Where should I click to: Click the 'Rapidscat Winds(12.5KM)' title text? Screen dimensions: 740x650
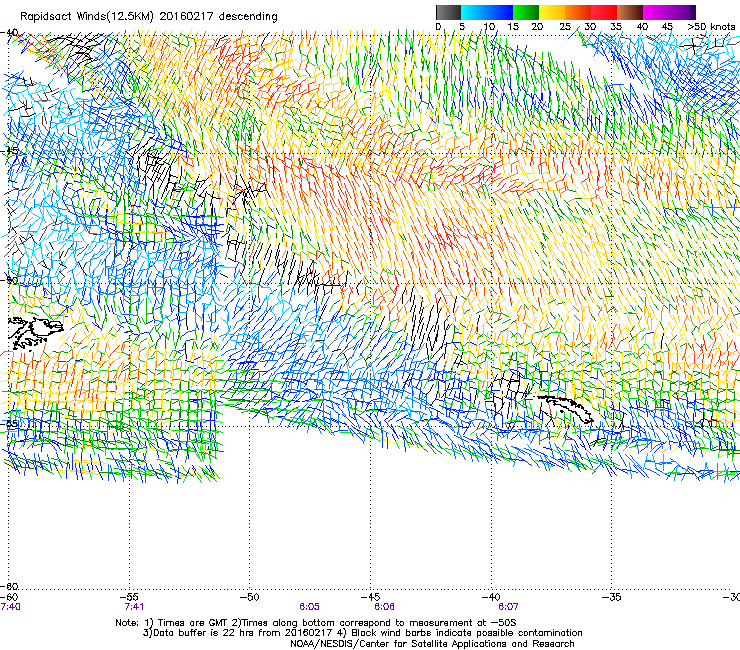[87, 16]
